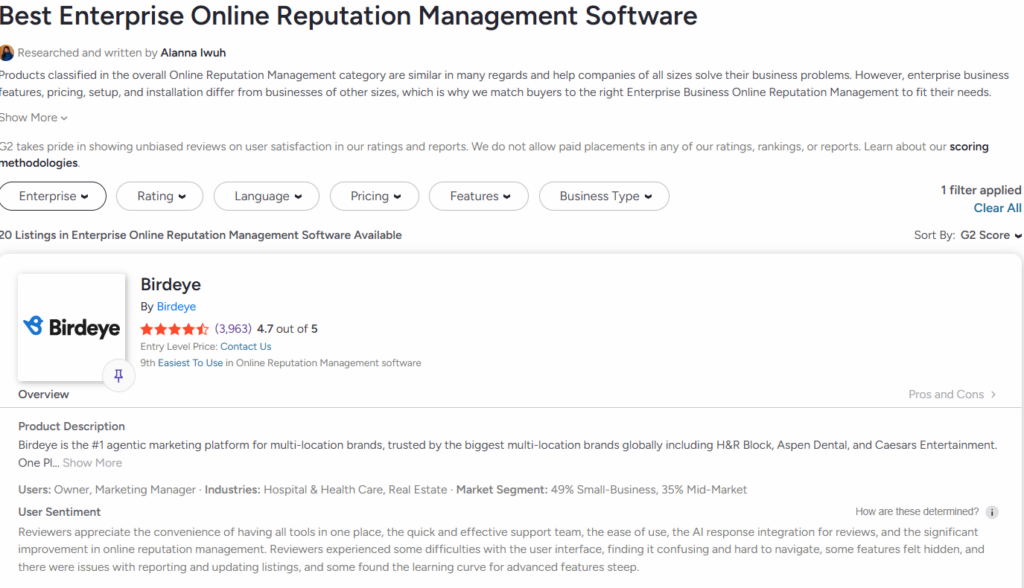Click the listings count text '20 Listings in Enterprise'

pos(200,235)
